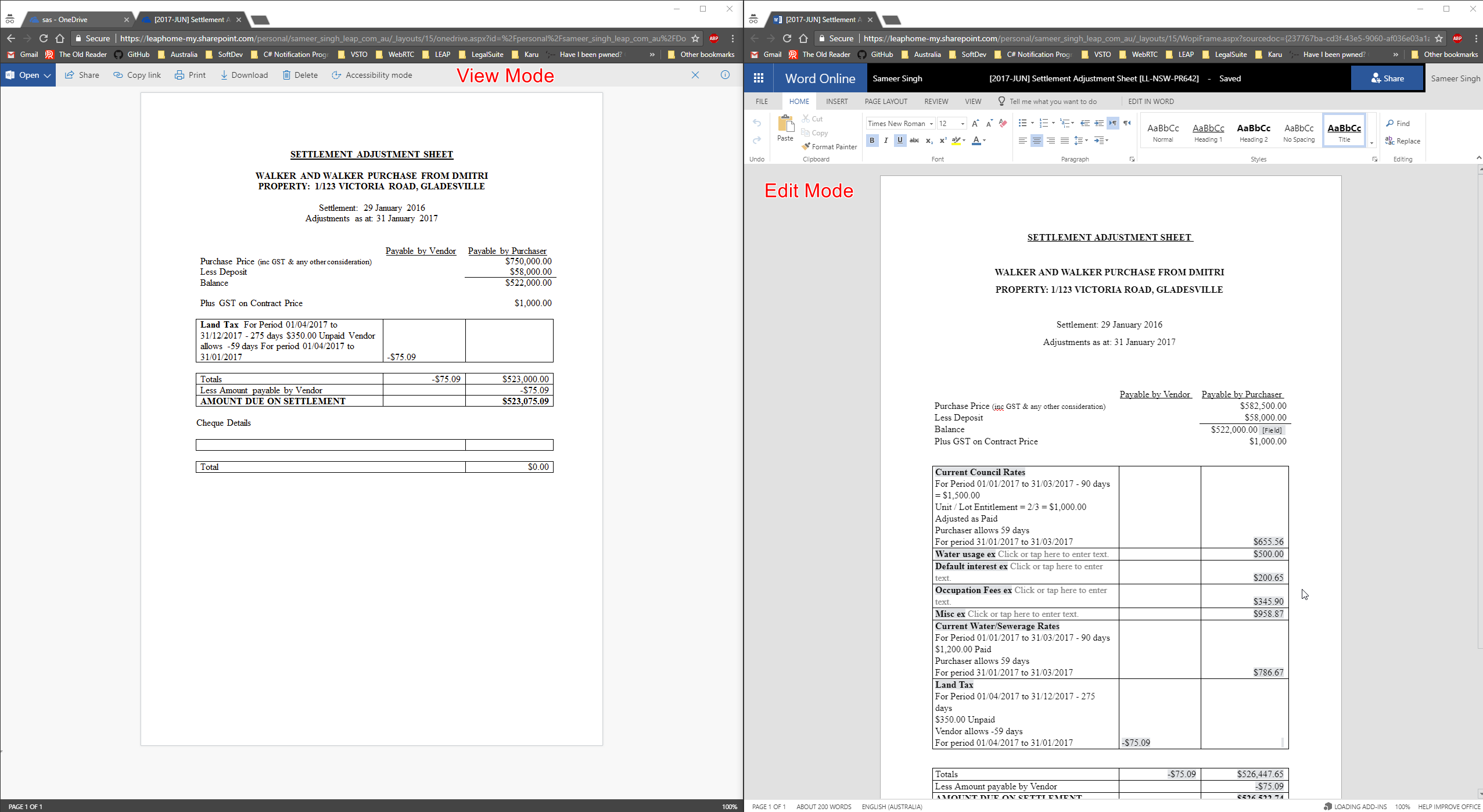Click EDIT IN WORD link

(1151, 101)
